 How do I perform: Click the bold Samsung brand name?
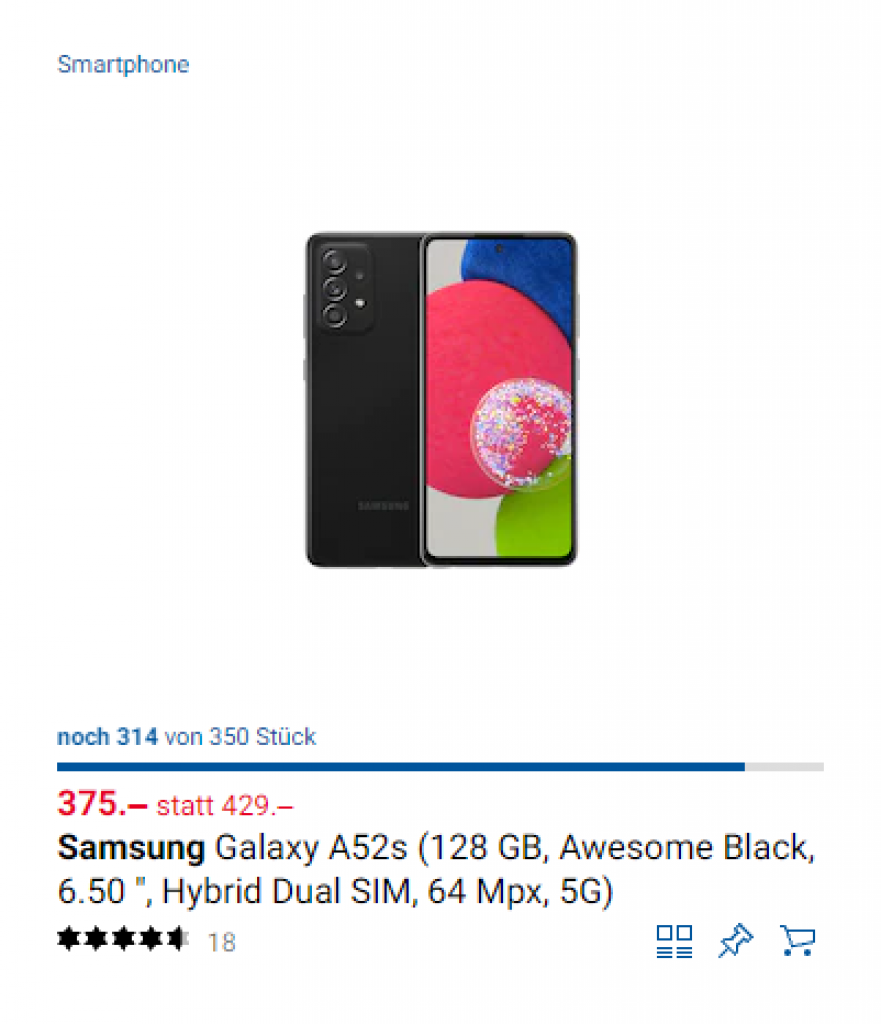click(x=130, y=848)
